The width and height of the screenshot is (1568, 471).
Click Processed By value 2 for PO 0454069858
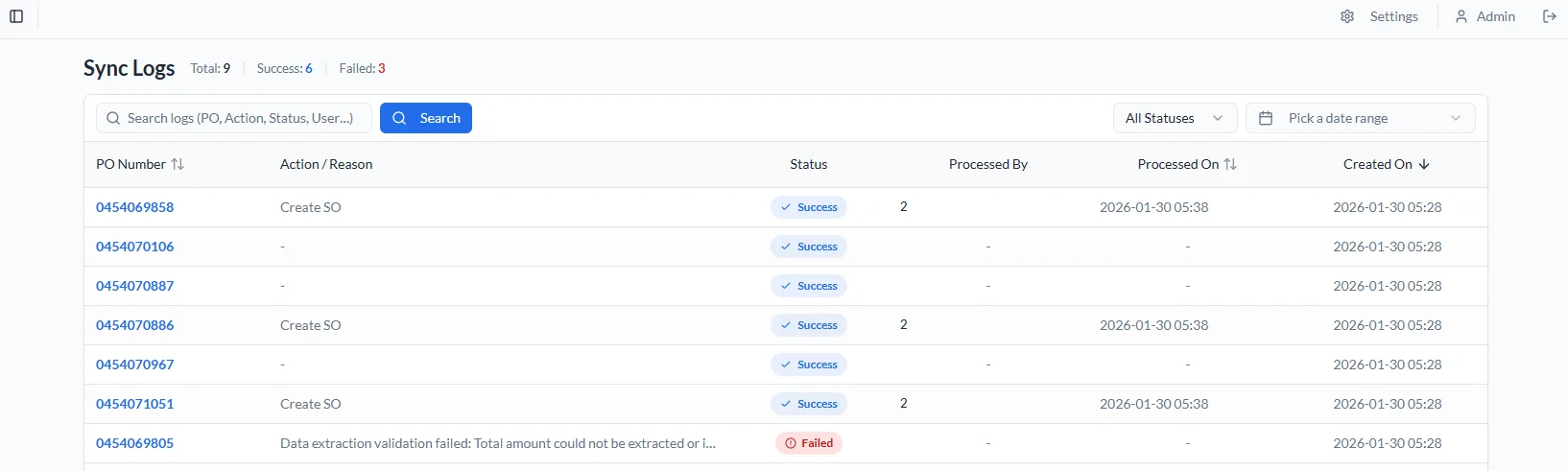pyautogui.click(x=904, y=206)
